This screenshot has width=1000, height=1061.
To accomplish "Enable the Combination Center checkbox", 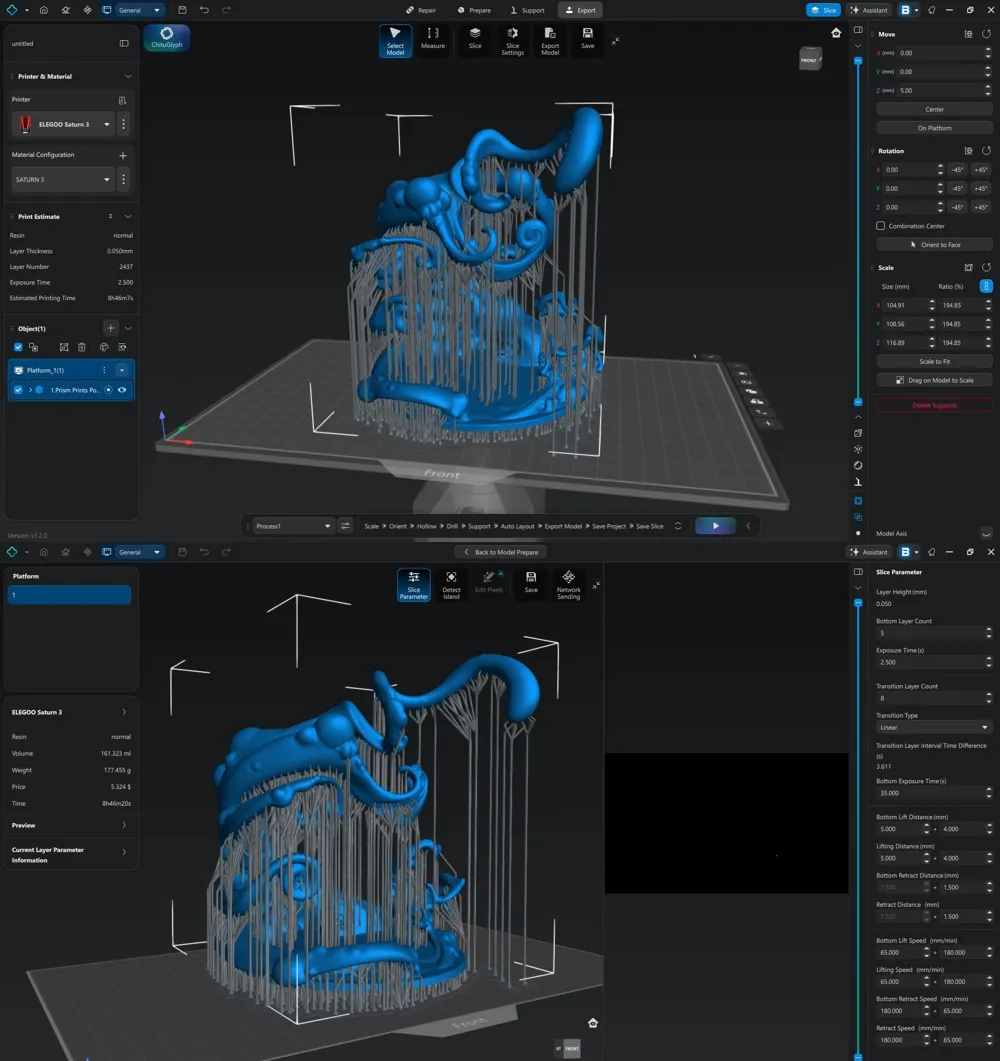I will coord(880,225).
